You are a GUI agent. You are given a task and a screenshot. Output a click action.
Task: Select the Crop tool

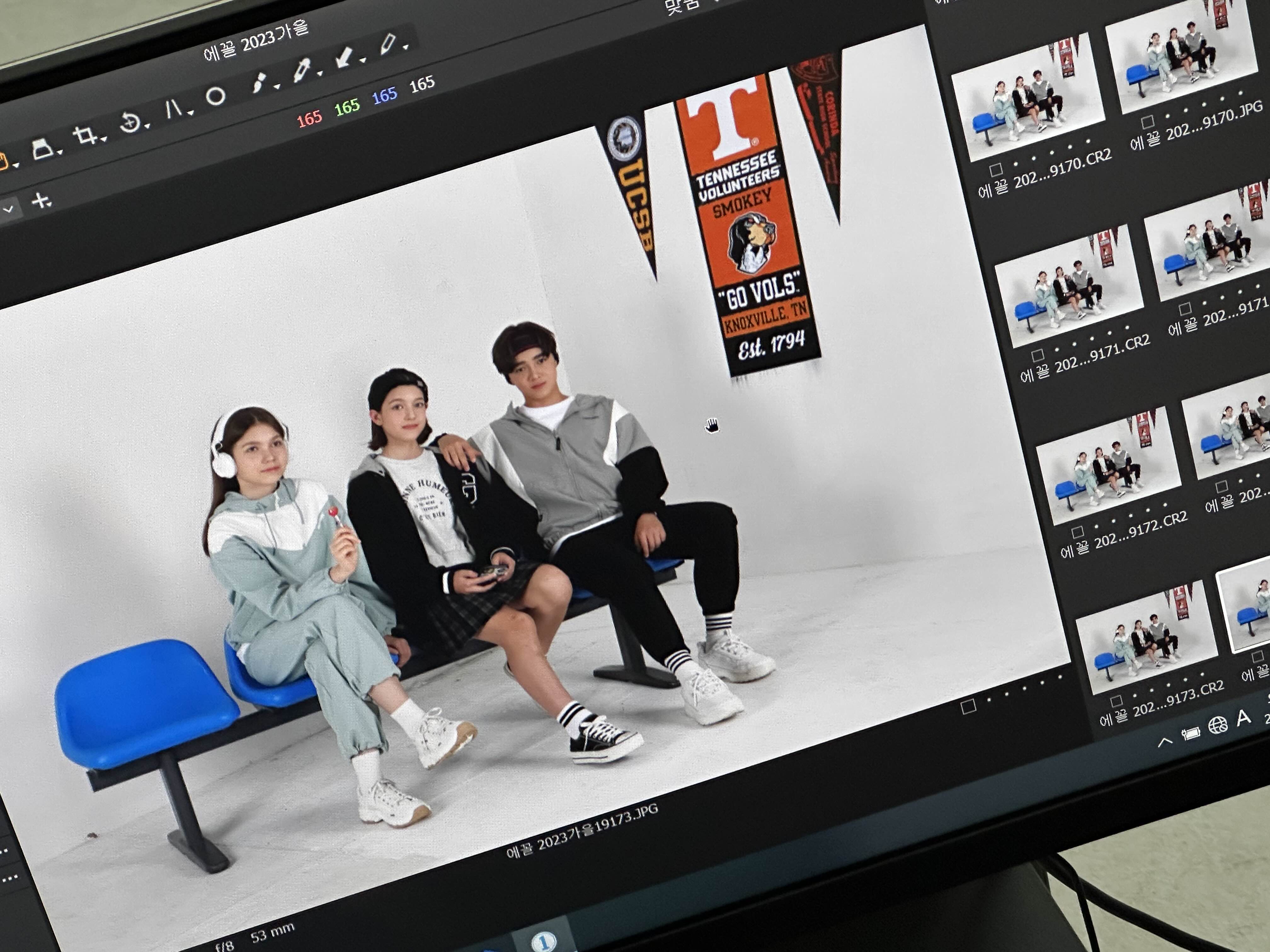pyautogui.click(x=85, y=135)
